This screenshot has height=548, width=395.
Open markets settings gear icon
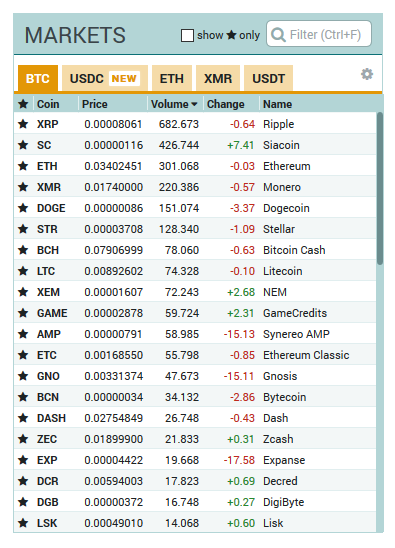(x=367, y=74)
